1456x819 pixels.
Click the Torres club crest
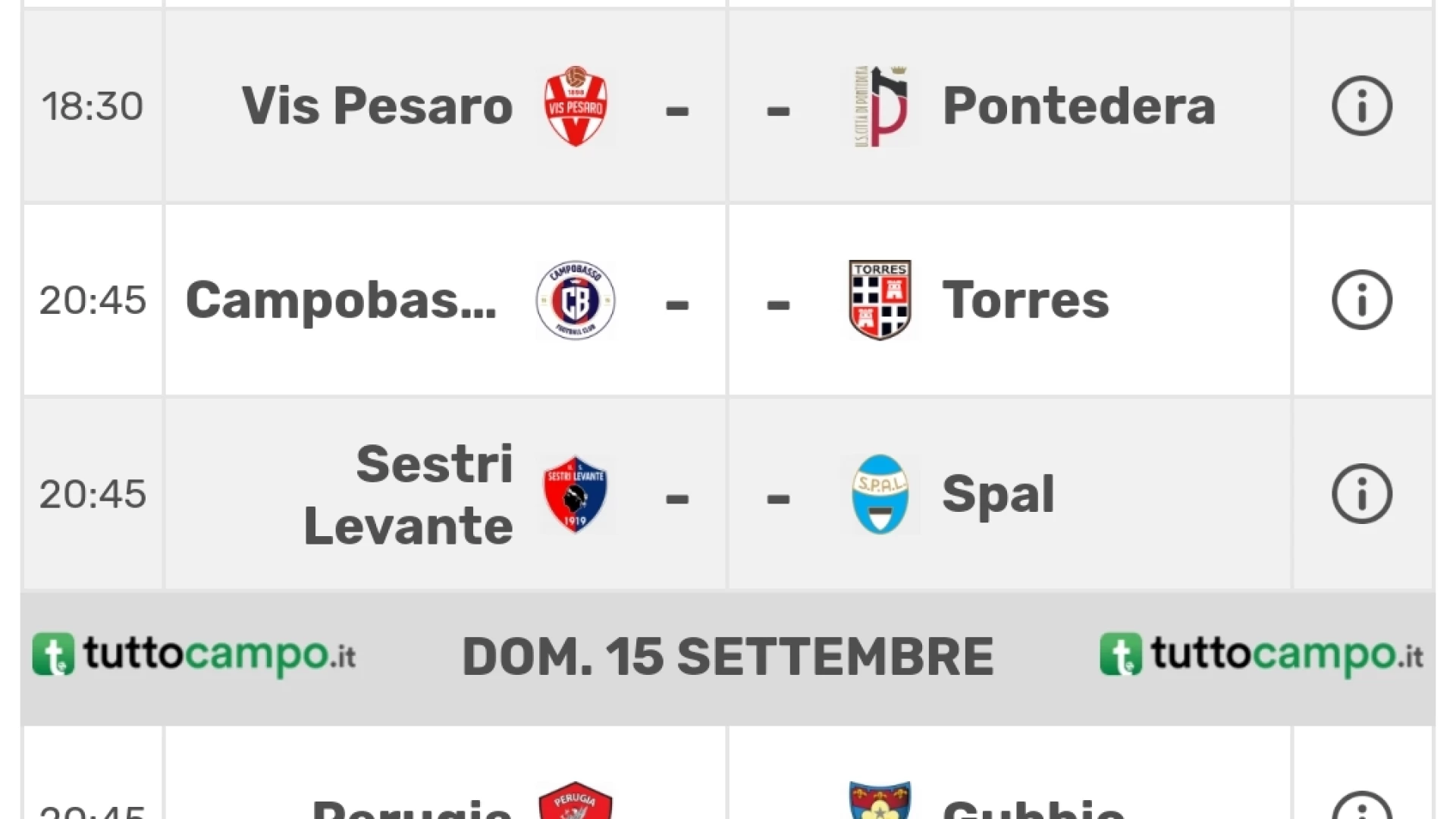coord(880,300)
